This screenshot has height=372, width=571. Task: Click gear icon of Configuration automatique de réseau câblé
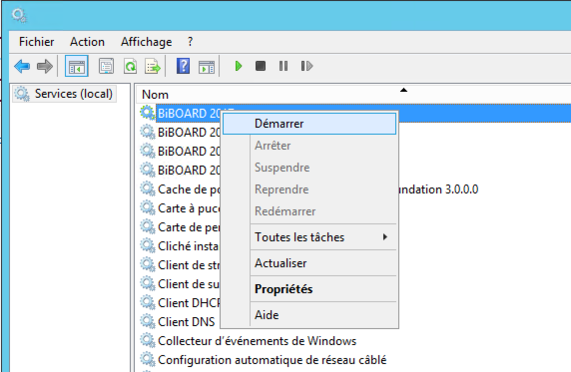click(x=148, y=359)
